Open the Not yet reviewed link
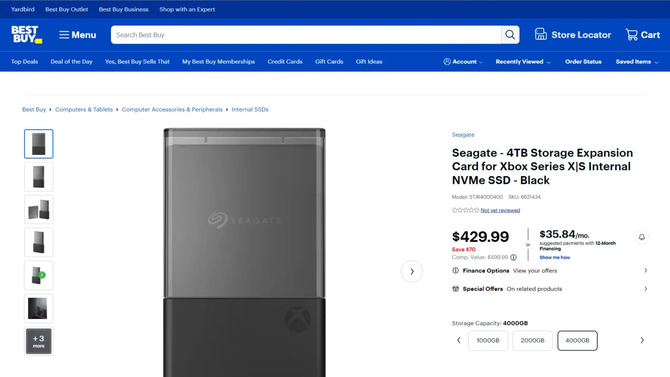 tap(500, 210)
